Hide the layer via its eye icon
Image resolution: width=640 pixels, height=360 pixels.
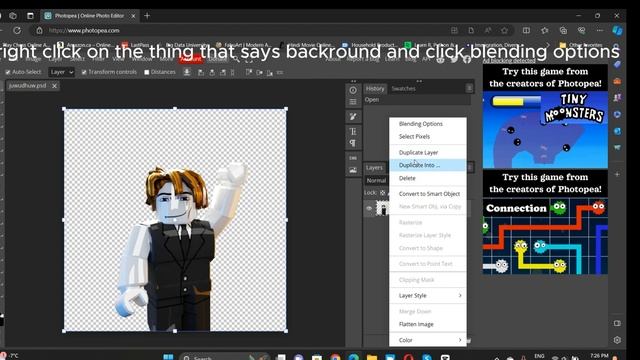pyautogui.click(x=369, y=209)
